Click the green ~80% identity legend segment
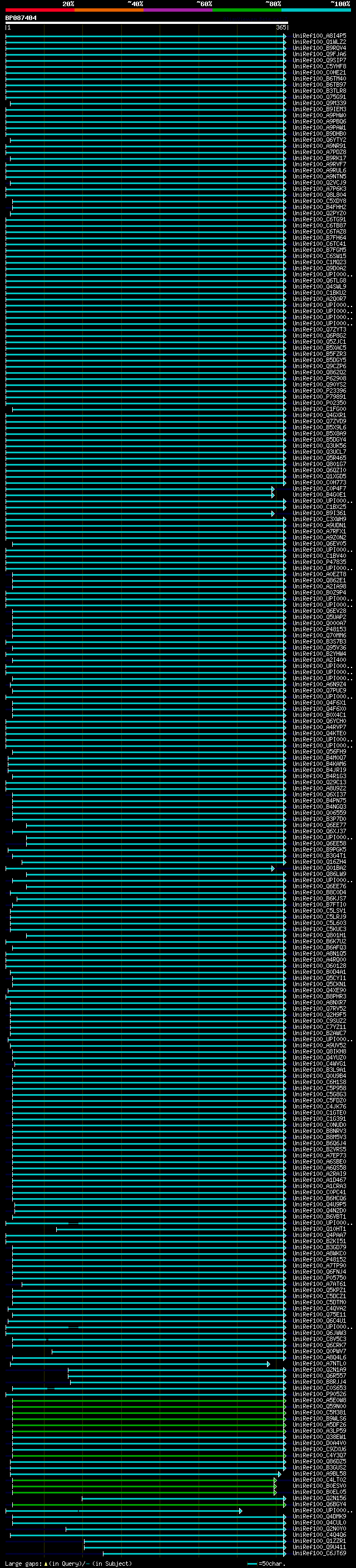The width and height of the screenshot is (356, 1568). (247, 10)
